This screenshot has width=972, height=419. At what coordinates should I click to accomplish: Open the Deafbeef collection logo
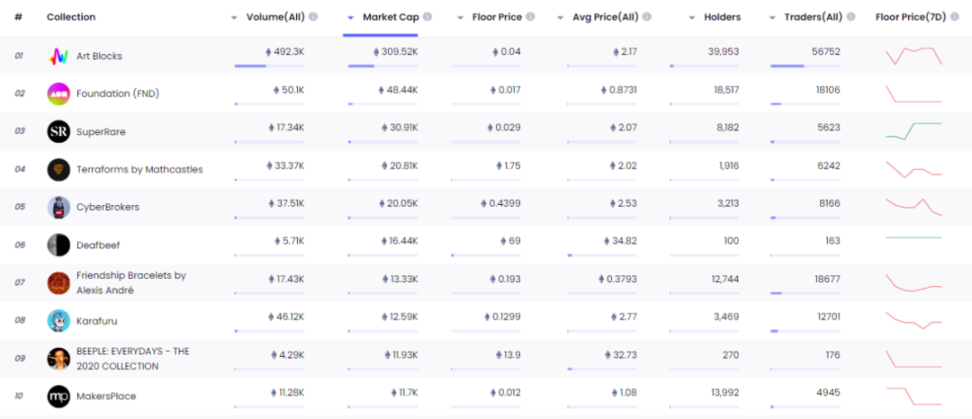tap(58, 245)
